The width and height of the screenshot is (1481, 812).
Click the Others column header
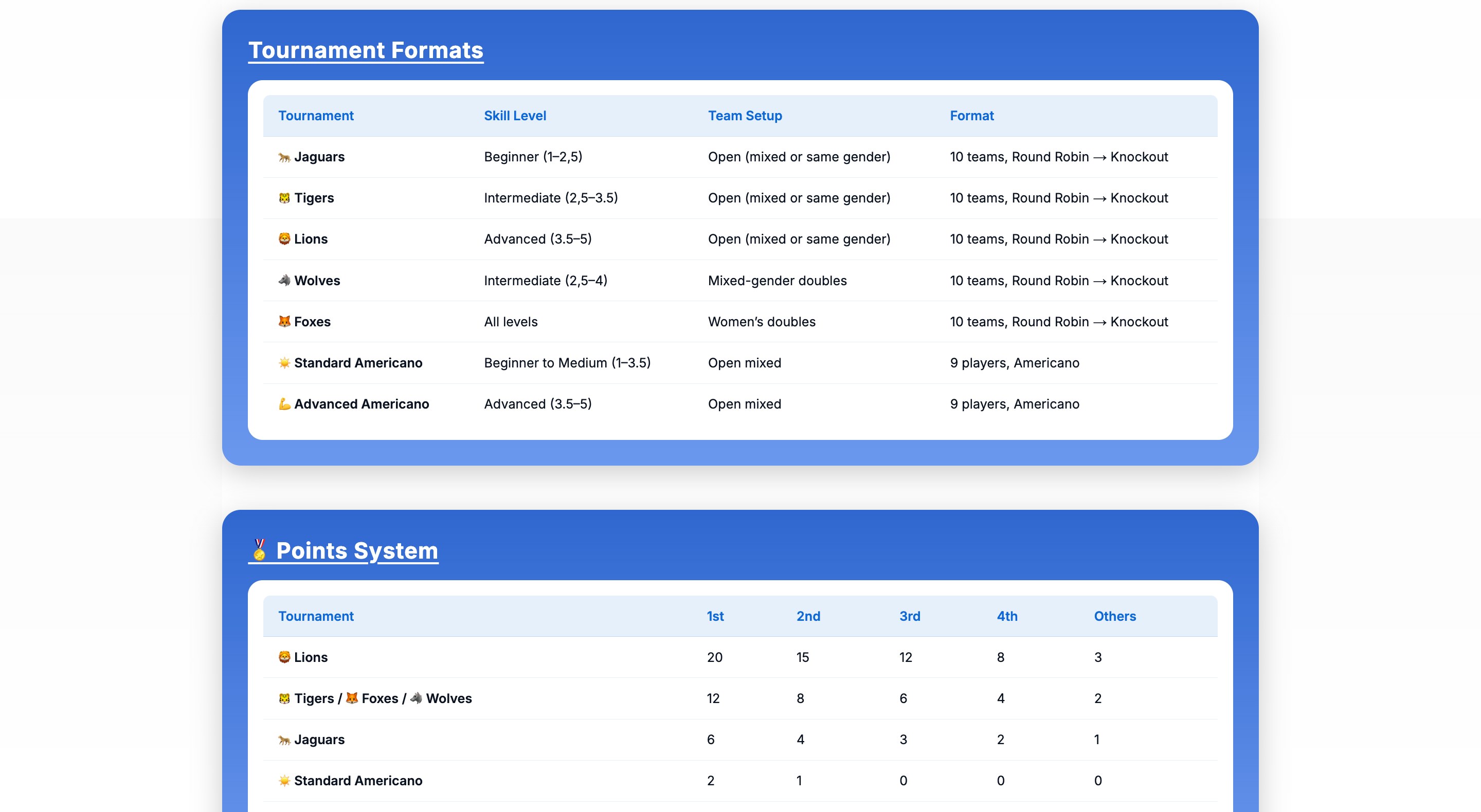tap(1115, 616)
